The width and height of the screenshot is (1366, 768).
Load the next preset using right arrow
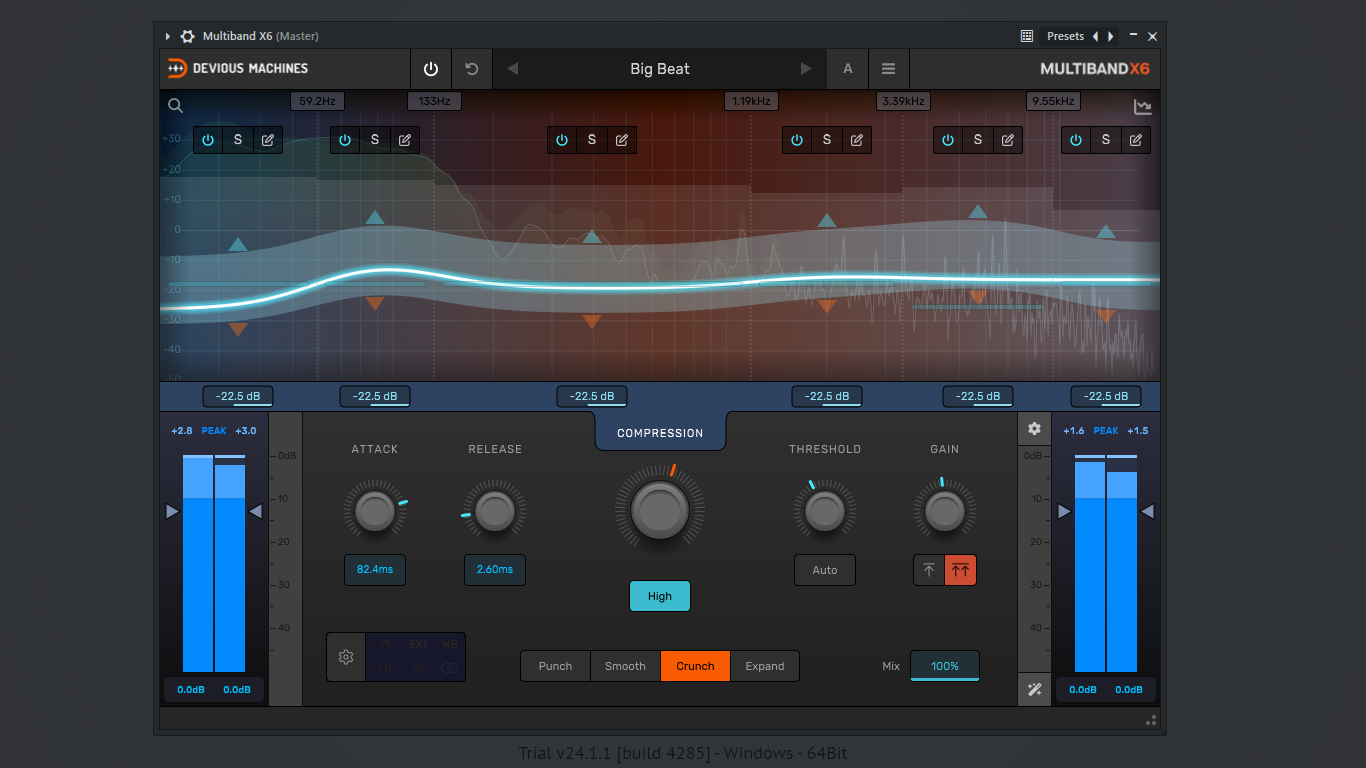[806, 69]
